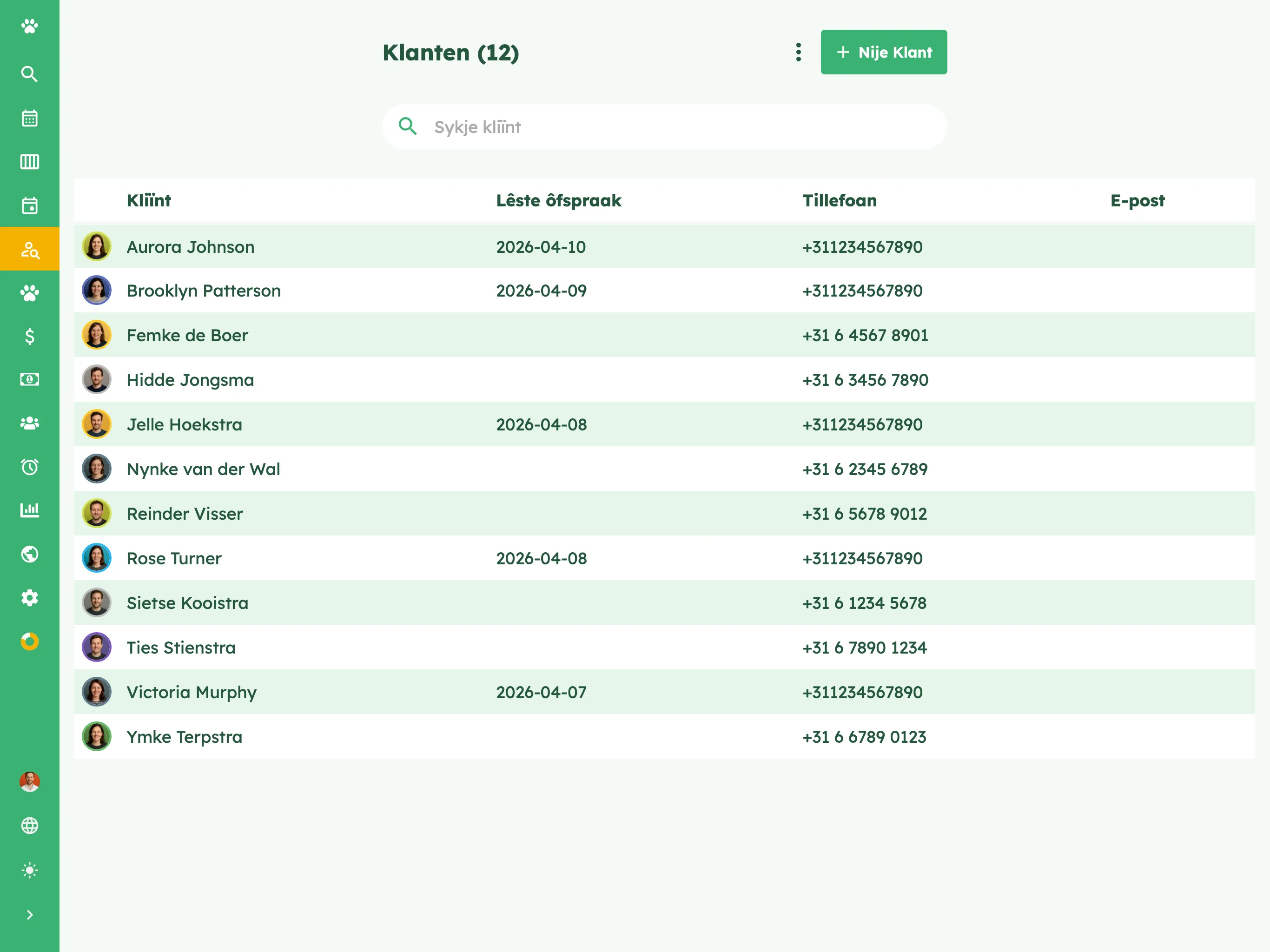
Task: Open client Aurora Johnson
Action: [664, 247]
